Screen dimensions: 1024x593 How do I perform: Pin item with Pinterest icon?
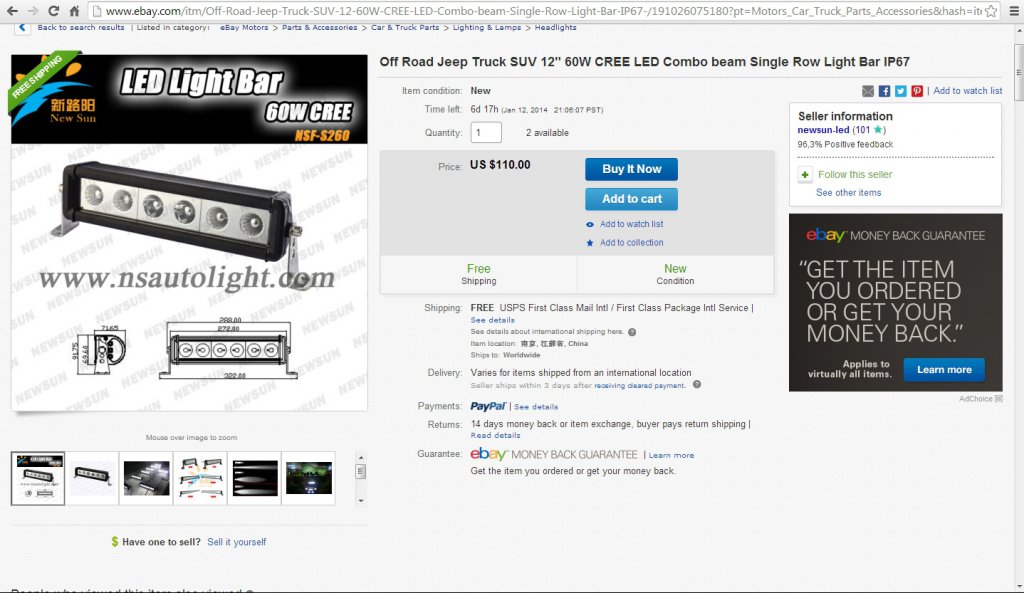click(917, 91)
